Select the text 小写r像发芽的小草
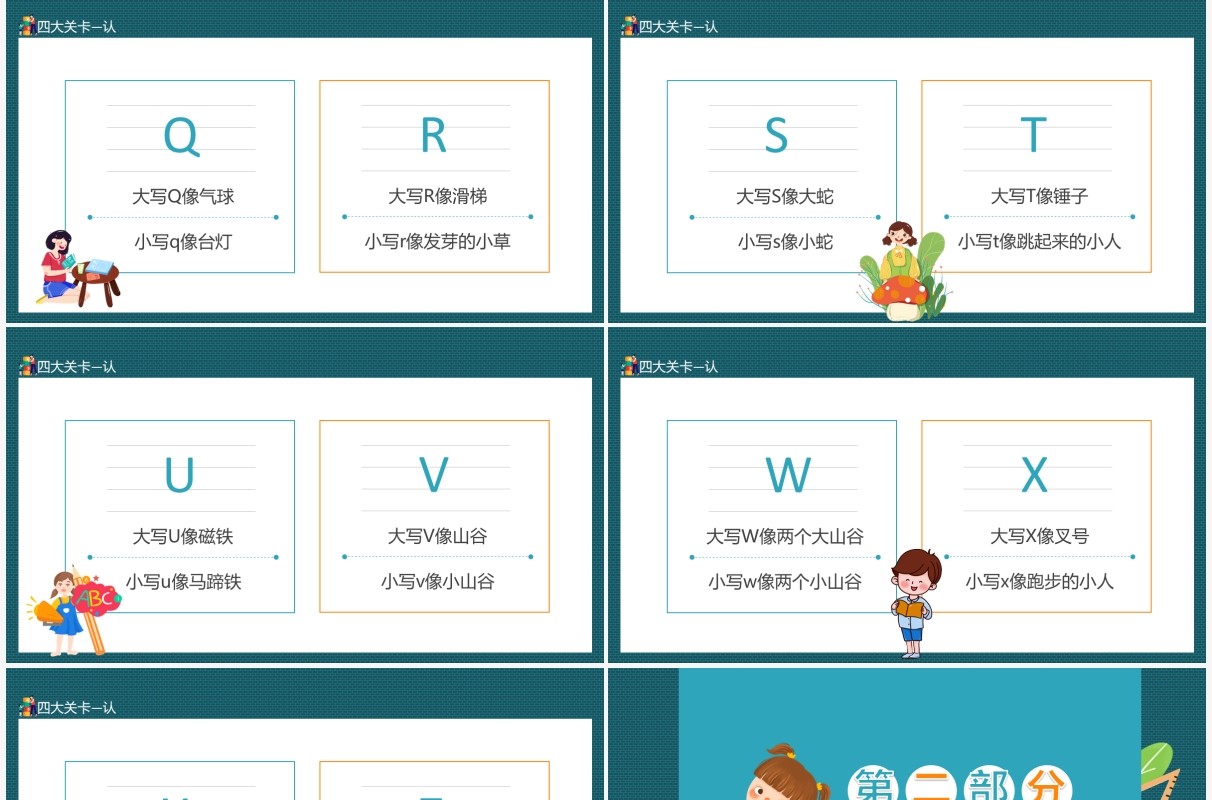The width and height of the screenshot is (1212, 800). 437,241
